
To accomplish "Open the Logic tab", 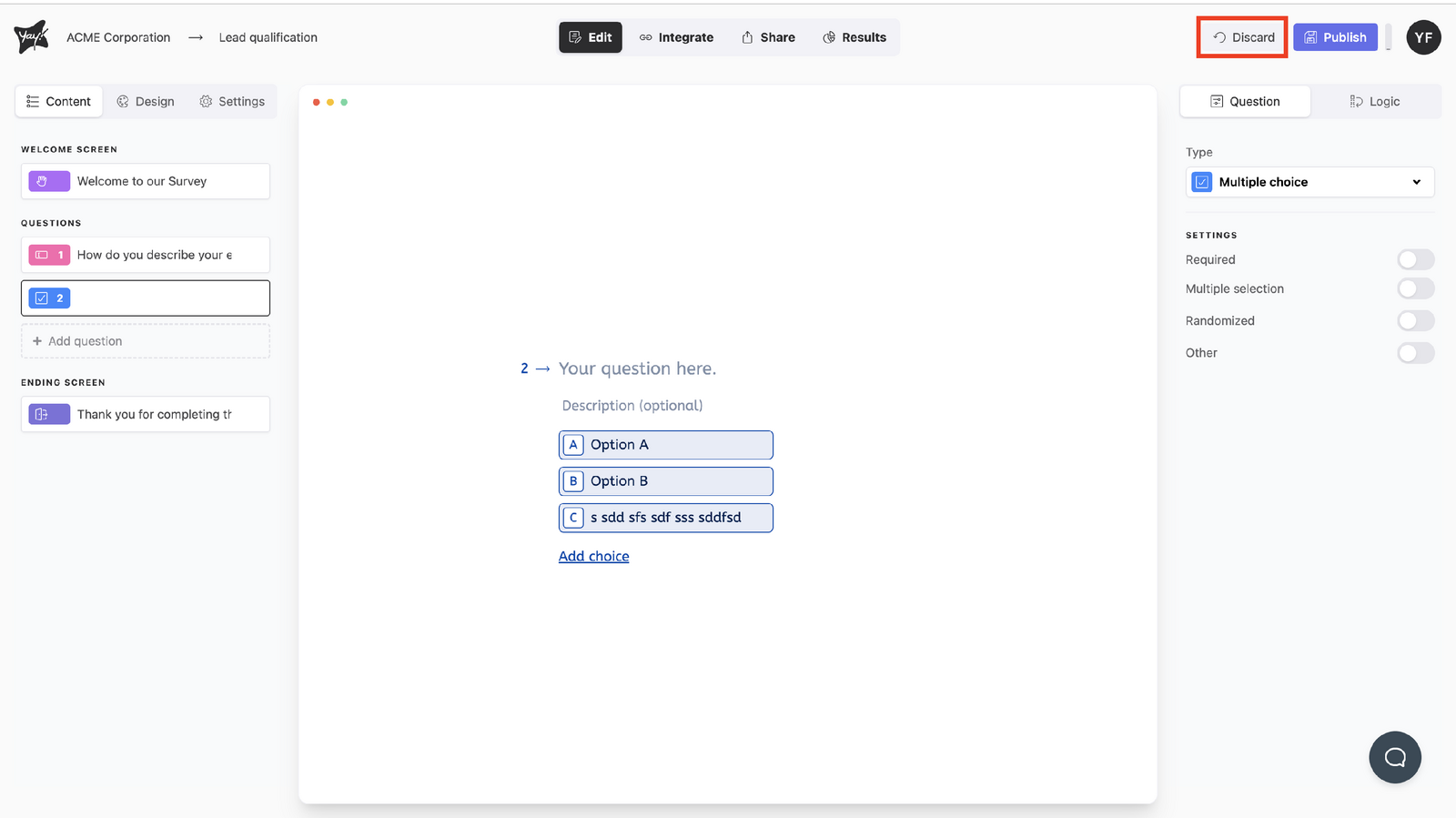I will [x=1375, y=102].
